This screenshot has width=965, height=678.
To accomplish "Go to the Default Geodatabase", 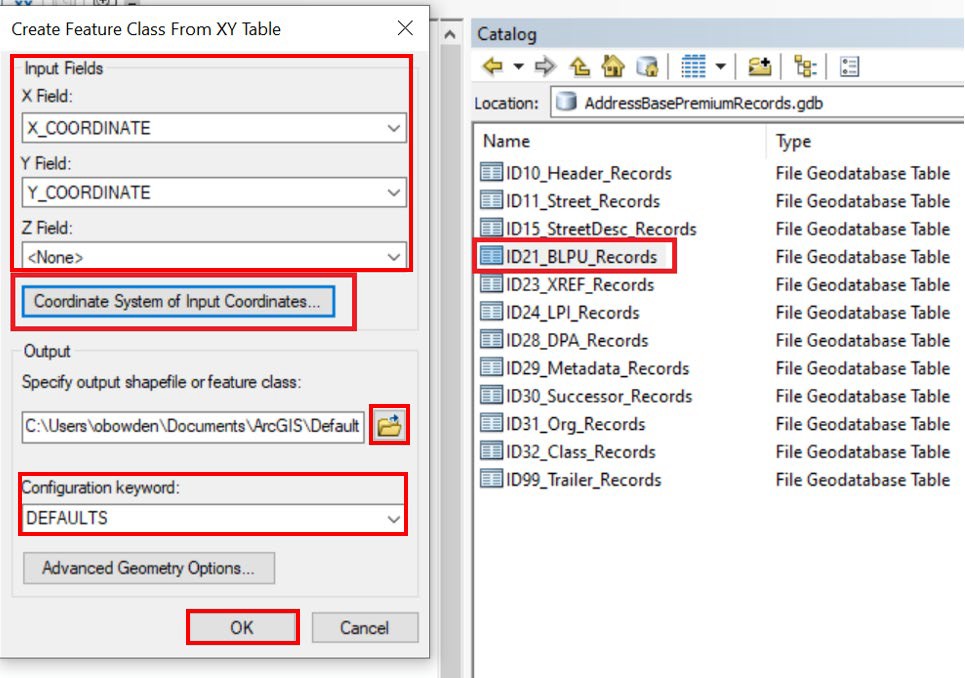I will tap(648, 66).
